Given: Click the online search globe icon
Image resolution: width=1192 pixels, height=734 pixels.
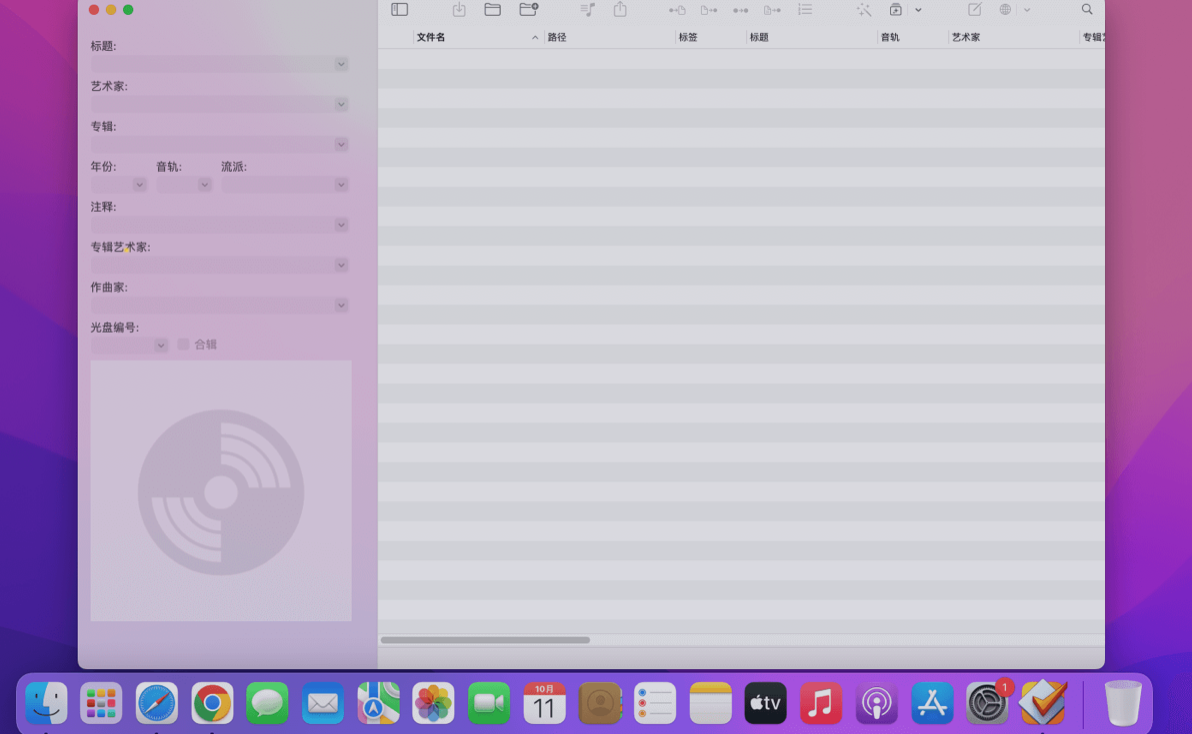Looking at the screenshot, I should pyautogui.click(x=1005, y=9).
